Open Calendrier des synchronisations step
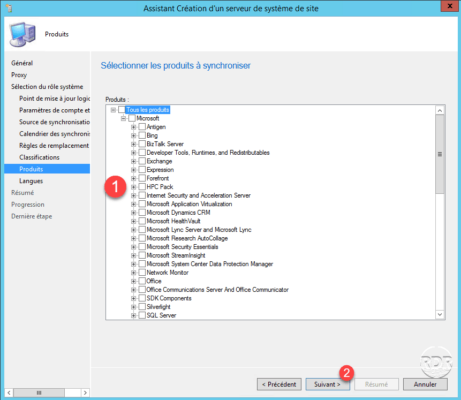The image size is (461, 400). [x=55, y=134]
